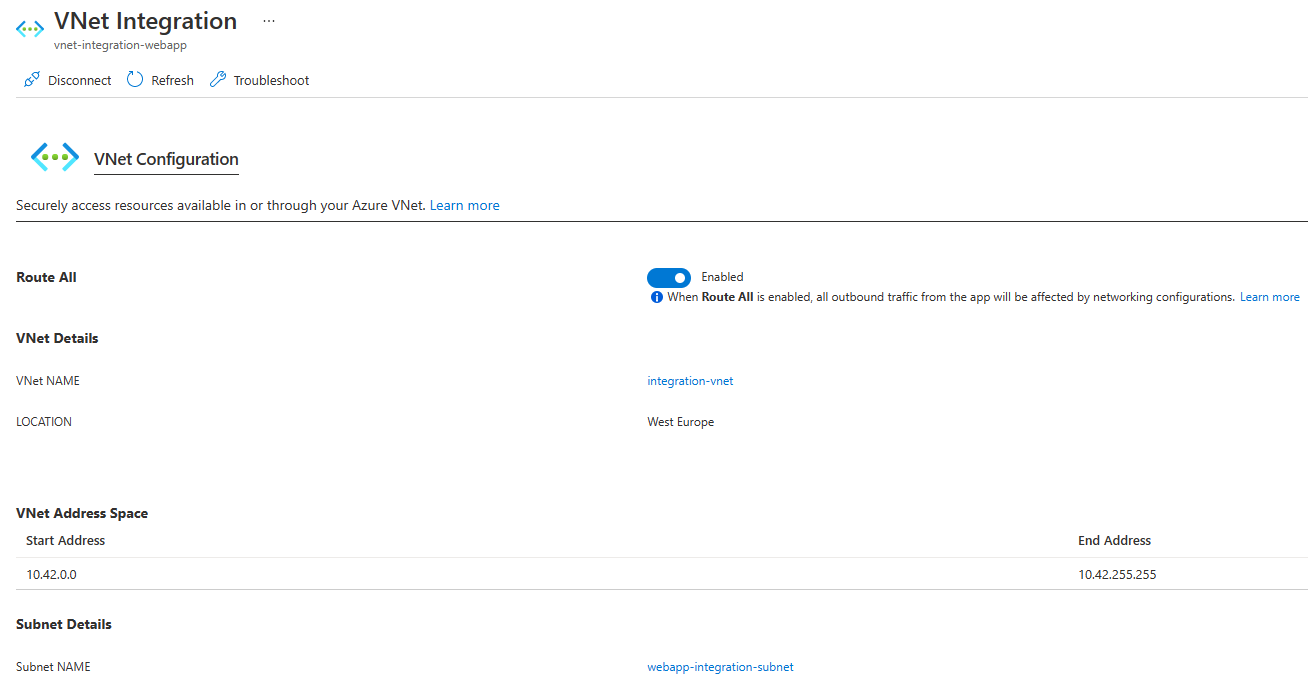Open Learn more link after Azure VNet text
Viewport: 1308px width, 682px height.
(x=465, y=205)
